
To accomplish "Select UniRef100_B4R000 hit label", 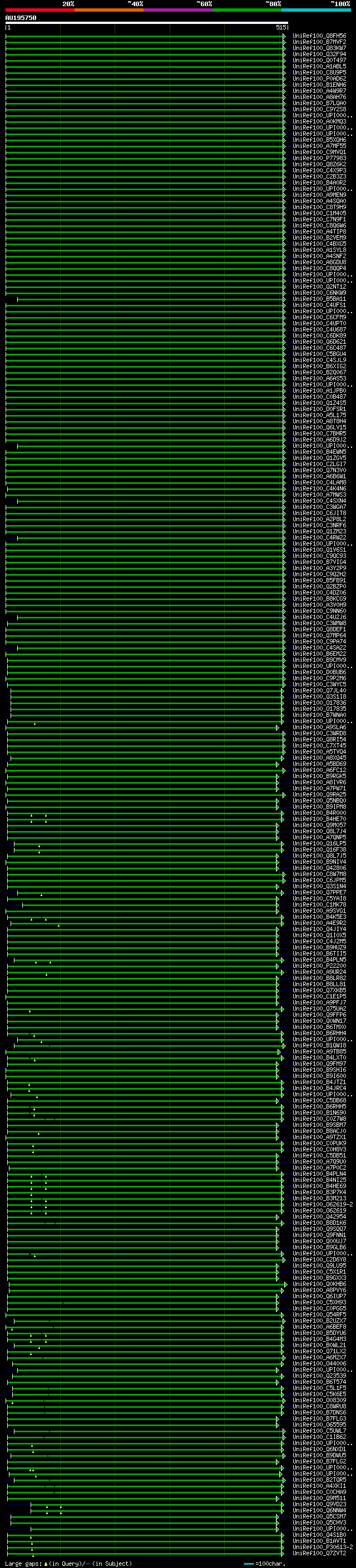I will (319, 813).
